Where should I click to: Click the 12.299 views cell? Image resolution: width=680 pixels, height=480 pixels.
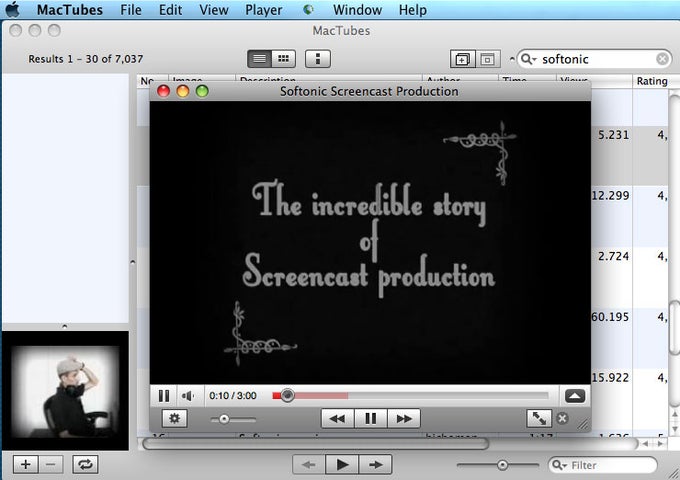[610, 196]
